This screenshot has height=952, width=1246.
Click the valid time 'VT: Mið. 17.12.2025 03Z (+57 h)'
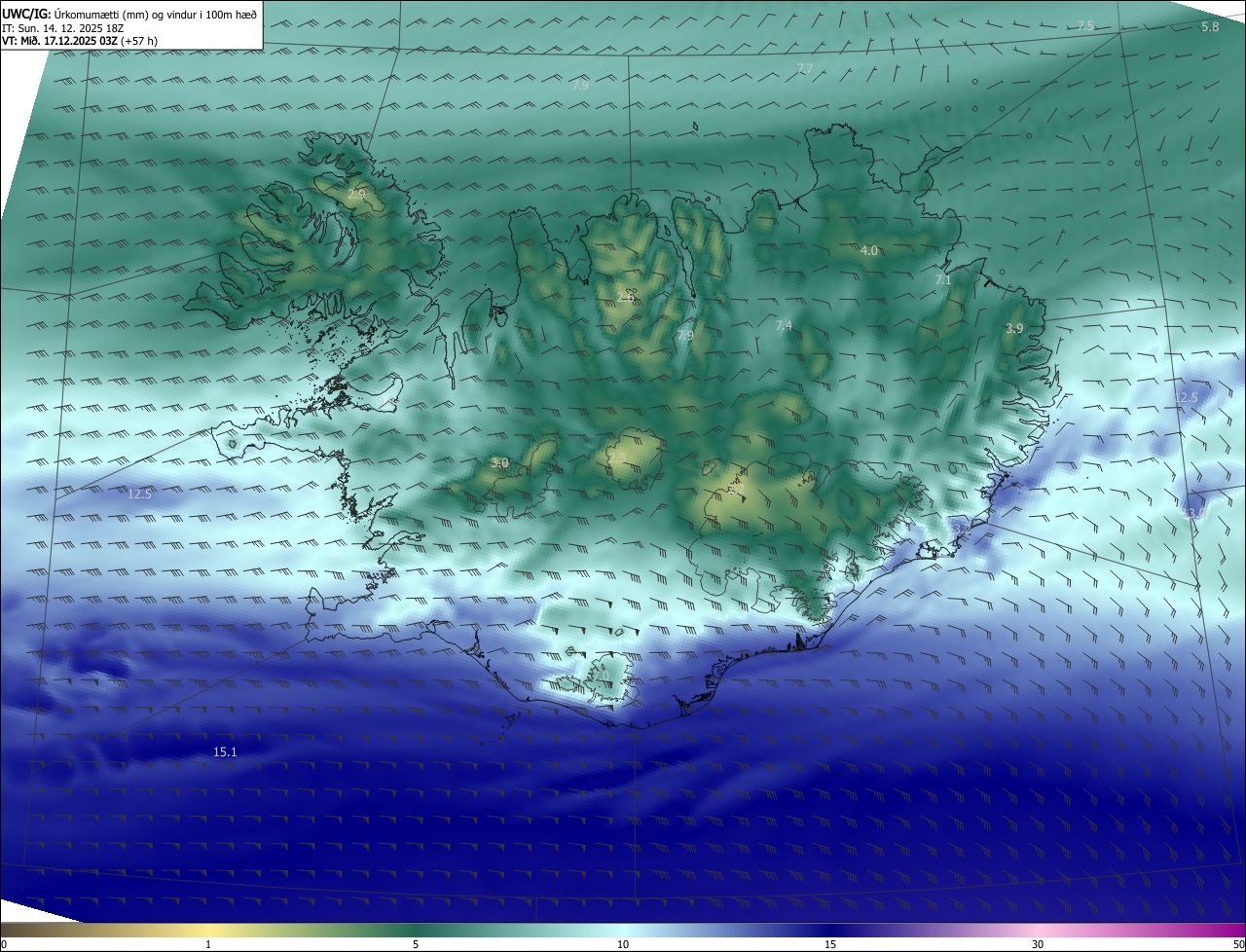[80, 41]
